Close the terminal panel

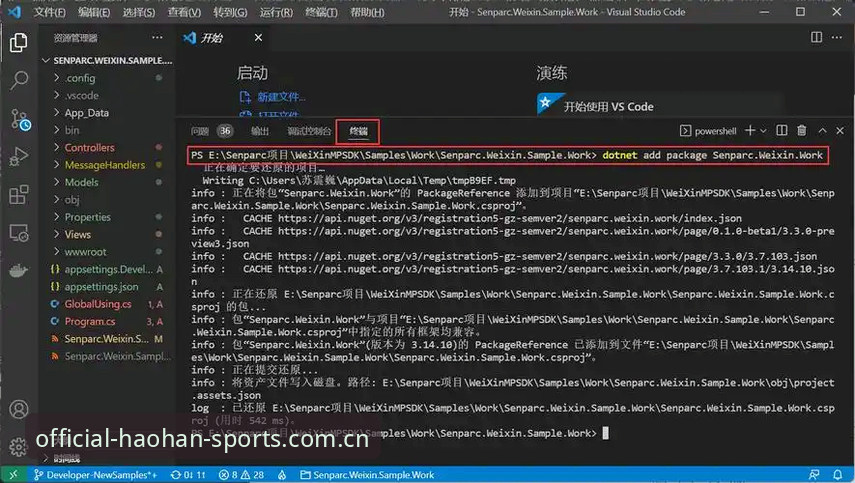[x=840, y=131]
